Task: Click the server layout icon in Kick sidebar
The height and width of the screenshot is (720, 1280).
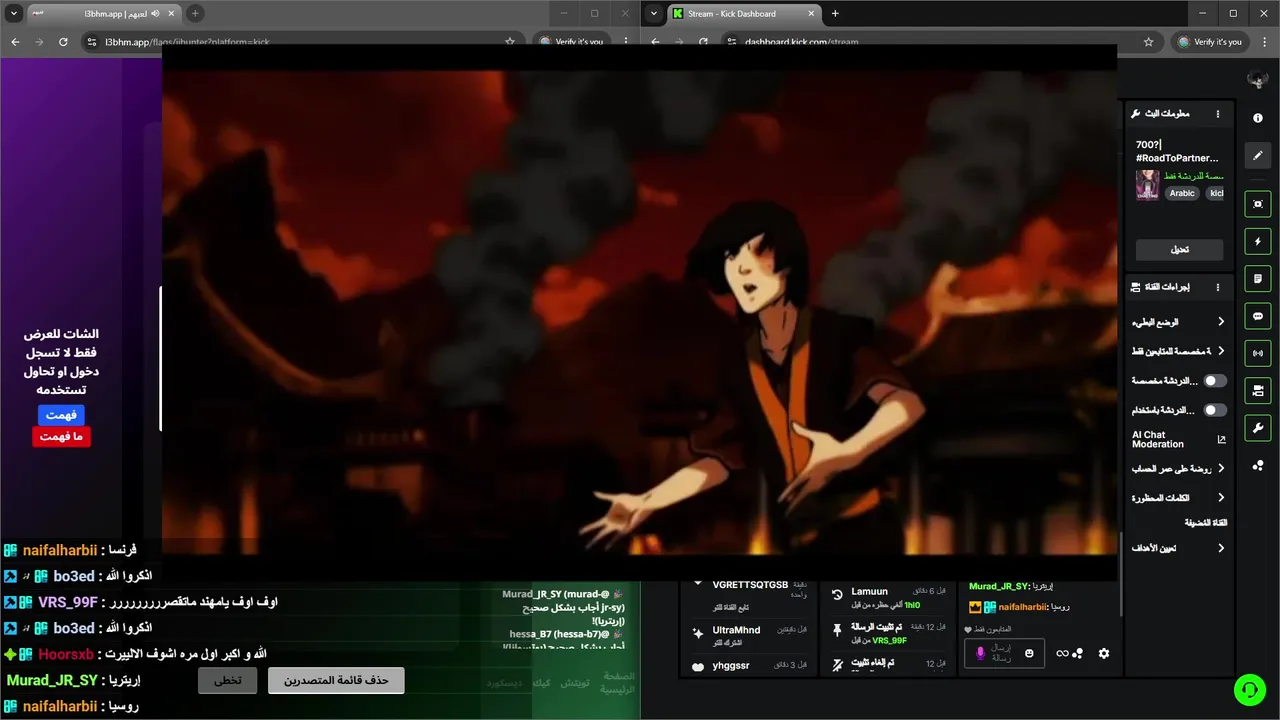Action: [x=1258, y=390]
